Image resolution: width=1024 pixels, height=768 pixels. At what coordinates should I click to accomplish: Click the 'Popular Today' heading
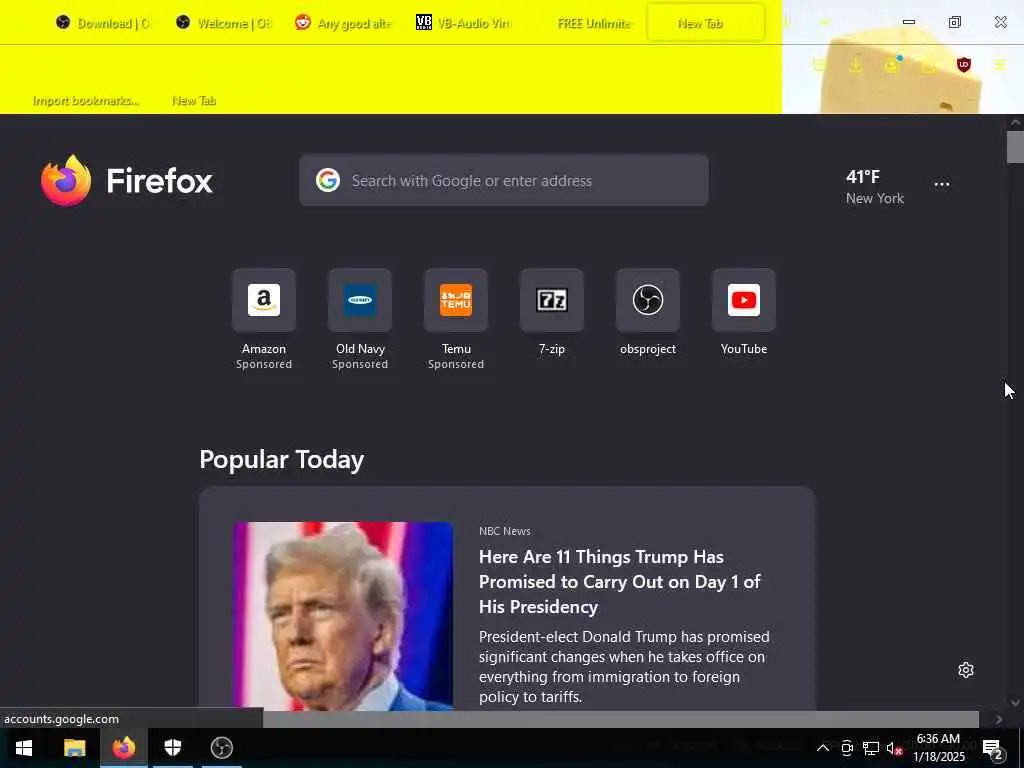281,460
